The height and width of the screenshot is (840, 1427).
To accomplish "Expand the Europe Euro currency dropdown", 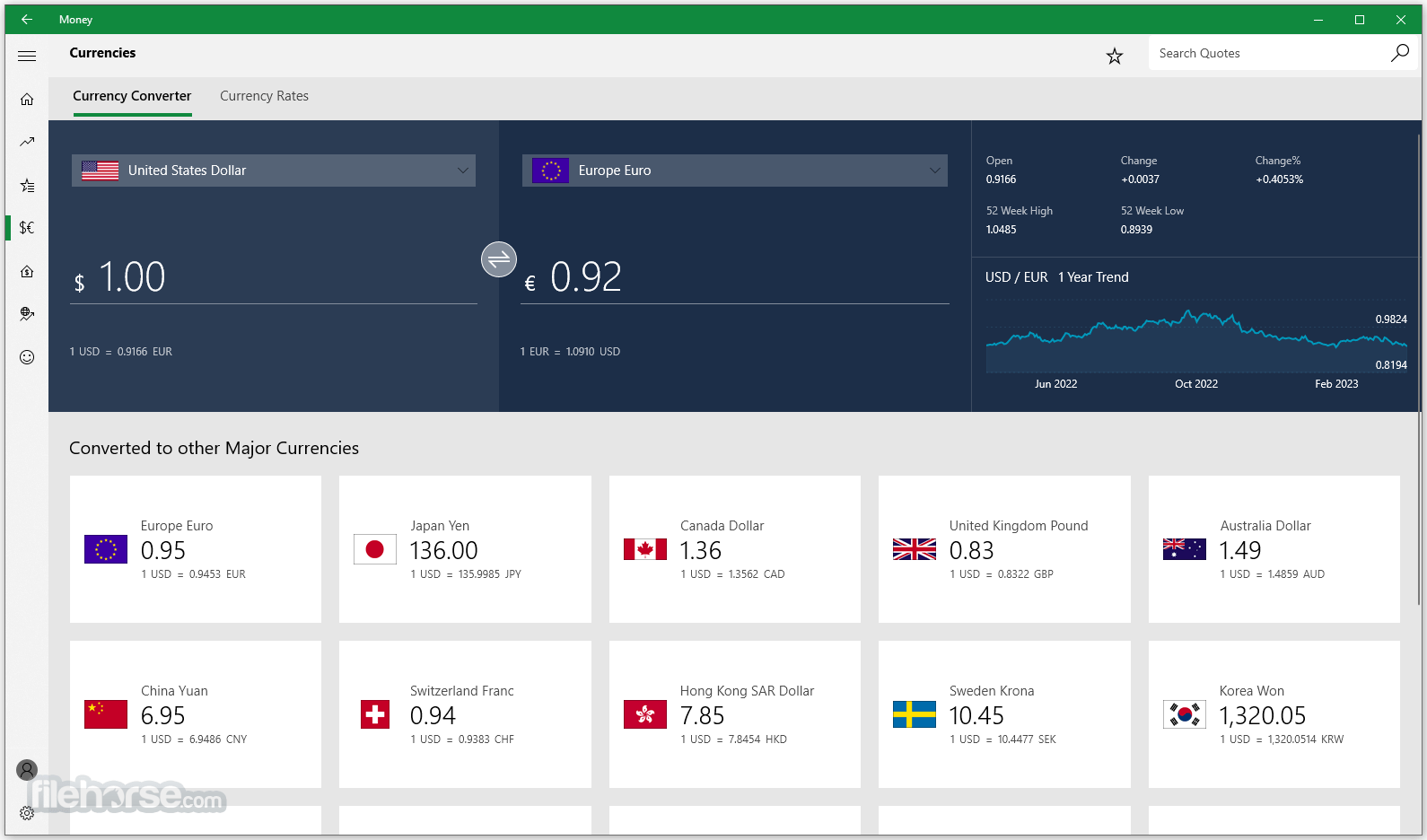I will 735,171.
